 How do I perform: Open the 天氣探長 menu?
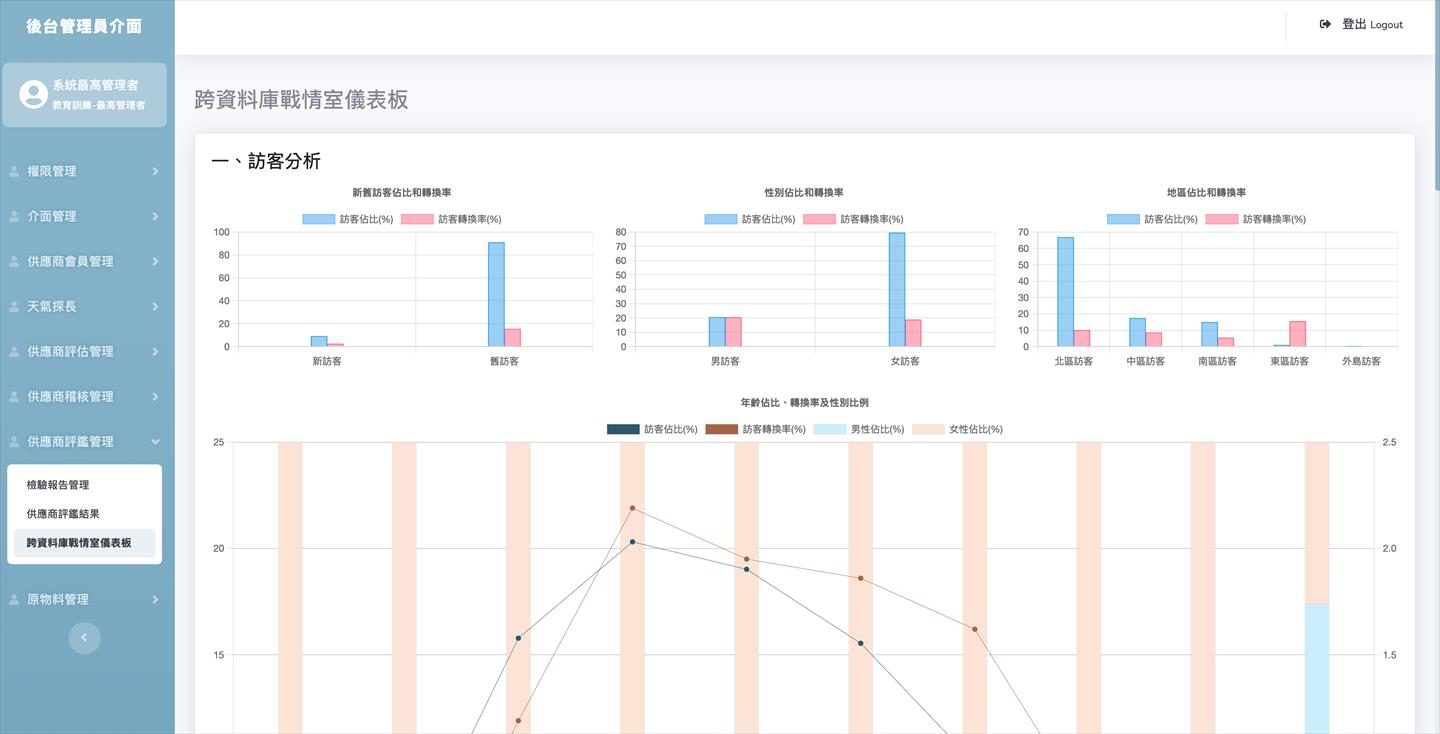coord(84,306)
